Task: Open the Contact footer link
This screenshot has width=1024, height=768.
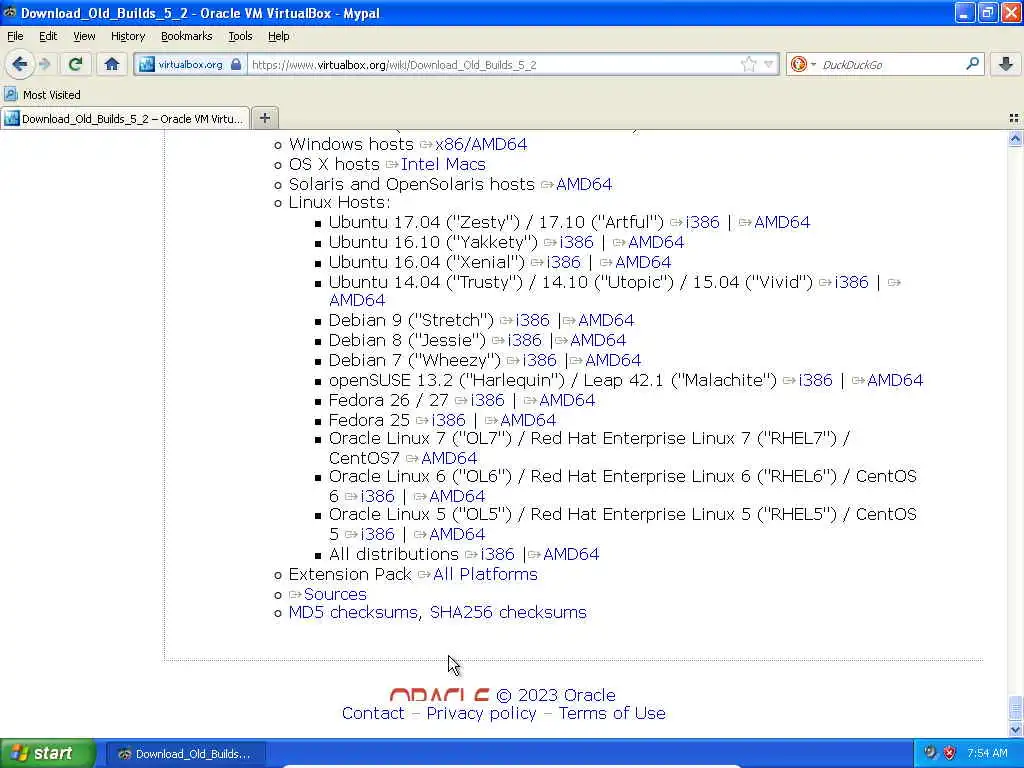Action: 373,713
